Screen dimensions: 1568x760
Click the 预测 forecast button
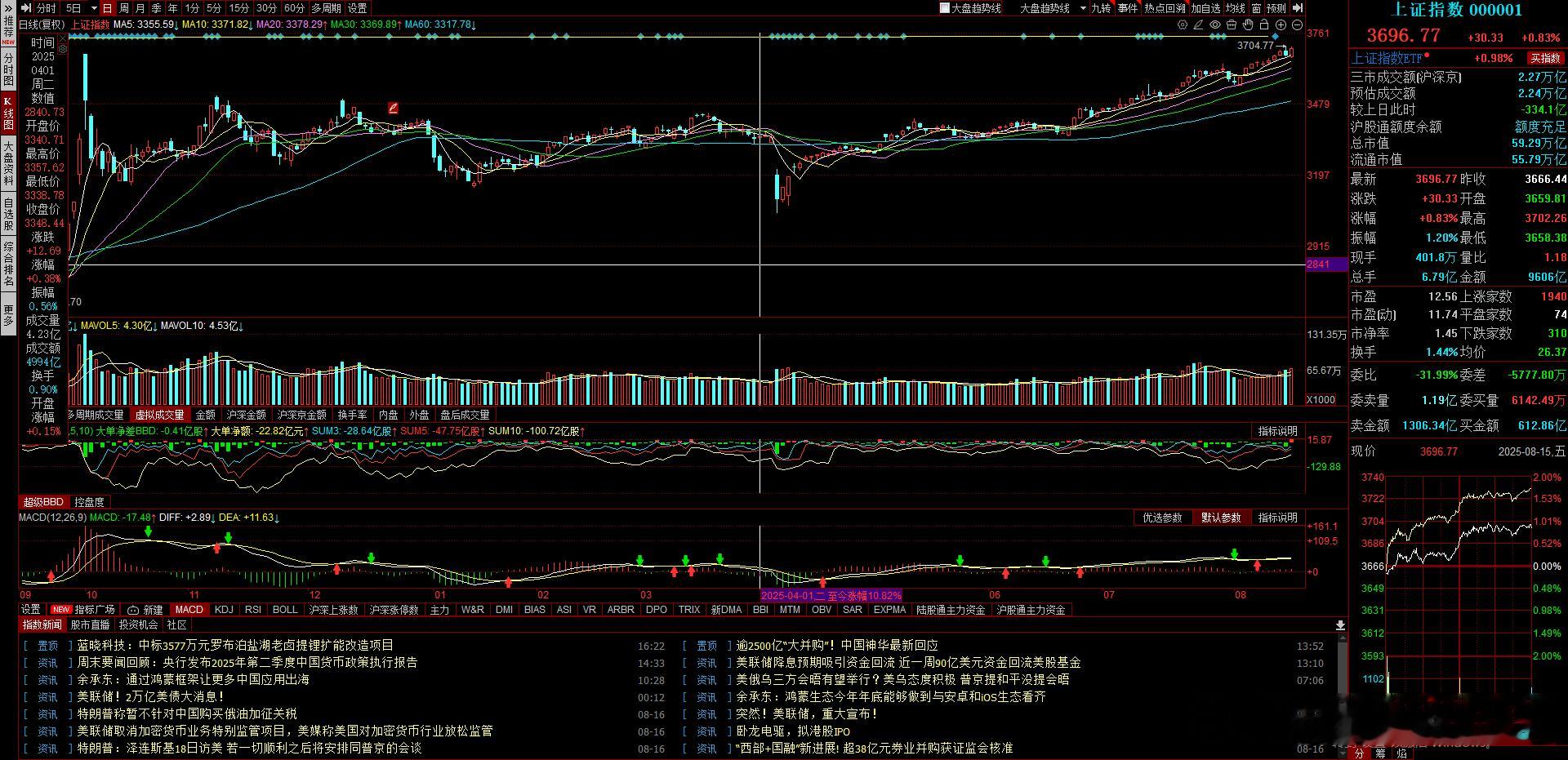(1276, 8)
